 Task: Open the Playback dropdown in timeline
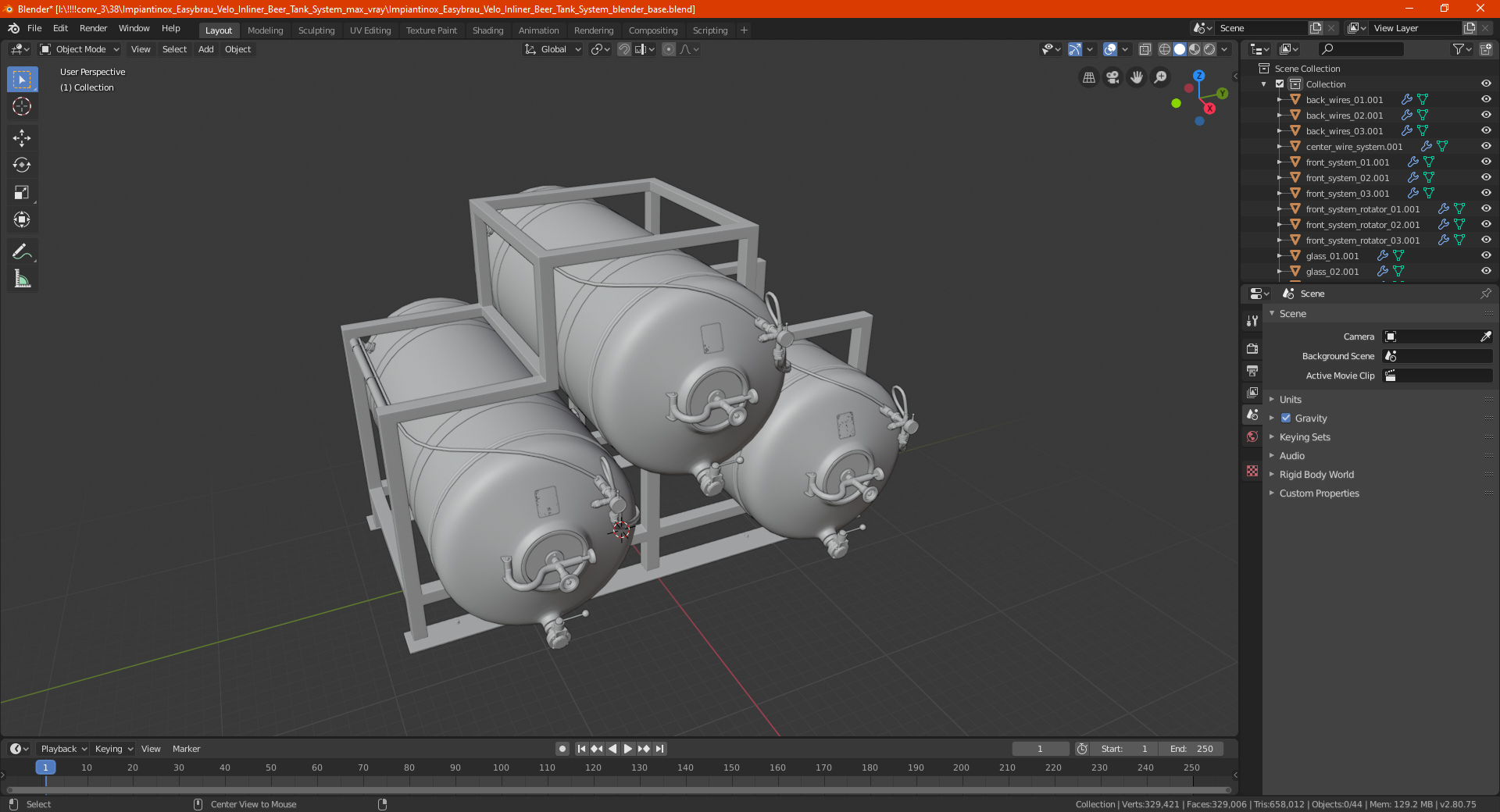click(63, 749)
